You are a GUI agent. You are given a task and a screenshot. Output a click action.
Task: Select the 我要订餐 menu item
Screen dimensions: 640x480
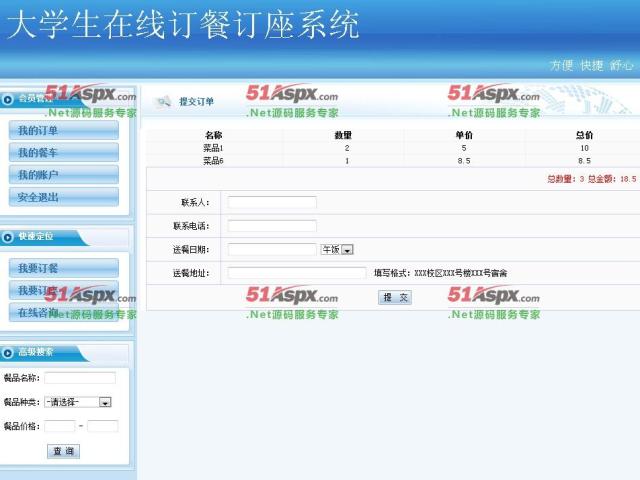pos(64,268)
